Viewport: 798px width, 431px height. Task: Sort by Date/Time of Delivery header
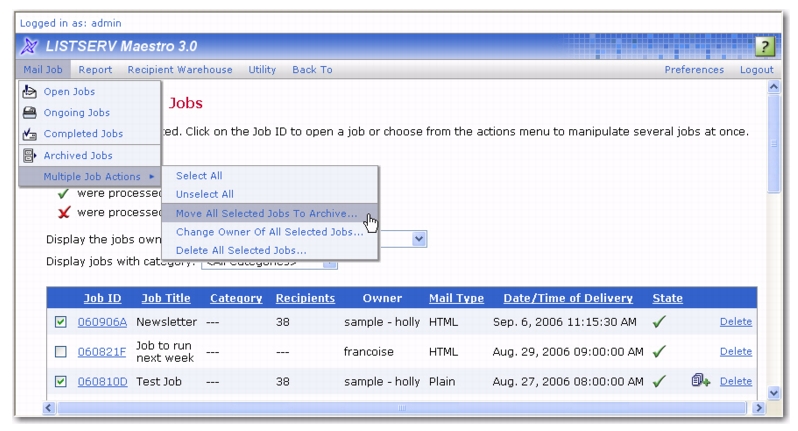568,298
